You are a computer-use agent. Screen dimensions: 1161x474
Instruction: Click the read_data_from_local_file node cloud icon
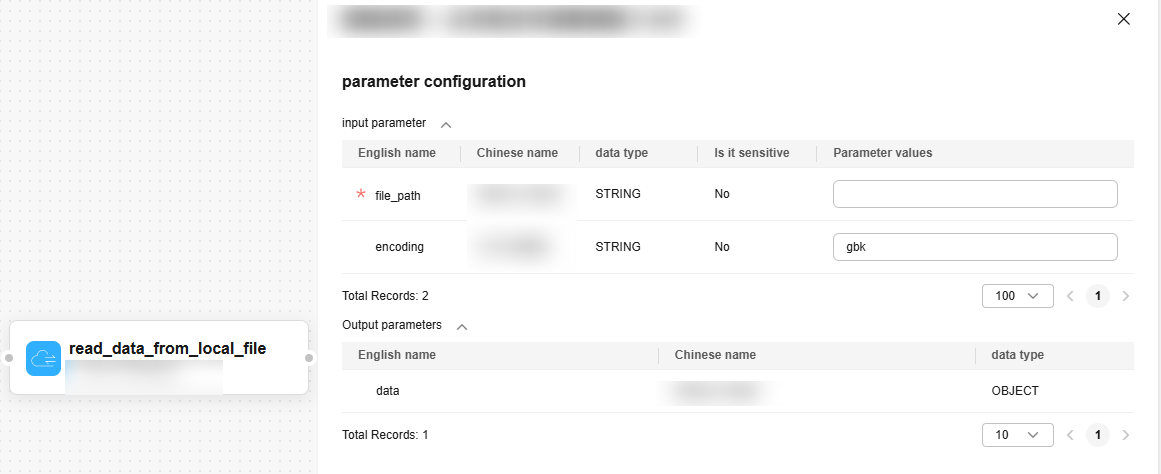44,358
